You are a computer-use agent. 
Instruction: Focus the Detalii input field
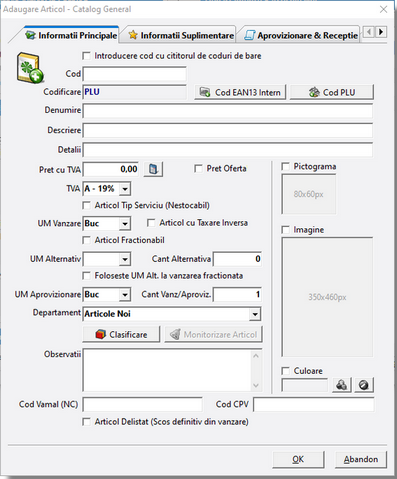click(x=228, y=150)
